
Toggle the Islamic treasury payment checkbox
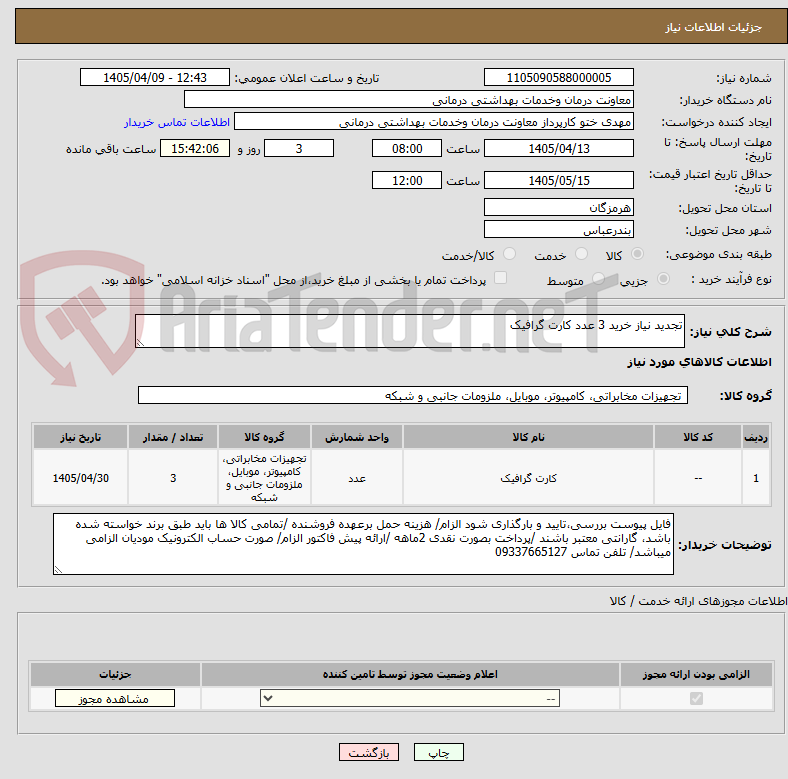click(501, 278)
